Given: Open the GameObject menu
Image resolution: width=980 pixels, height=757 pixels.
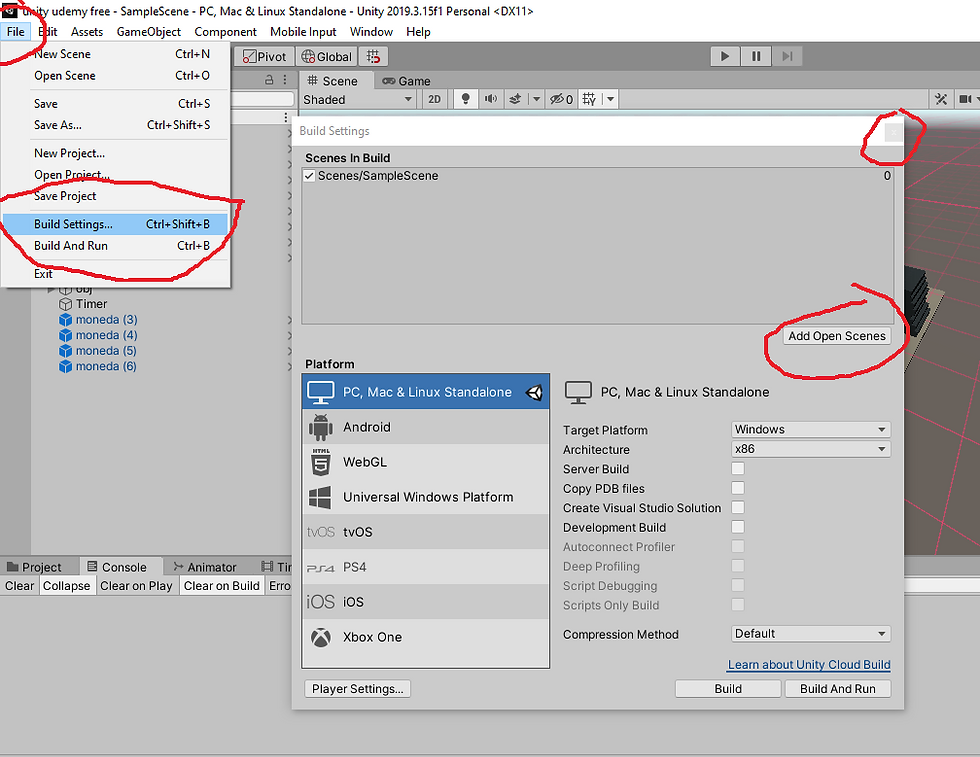Looking at the screenshot, I should click(x=149, y=32).
